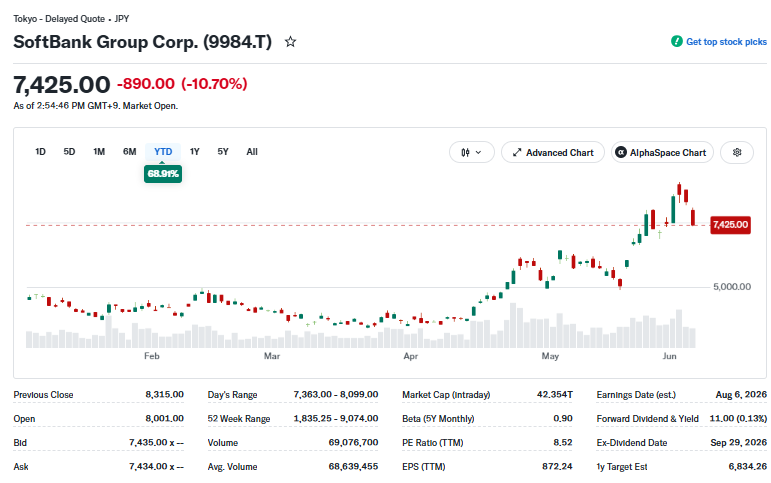
Task: Click the Advanced Chart expand arrows icon
Action: (517, 152)
